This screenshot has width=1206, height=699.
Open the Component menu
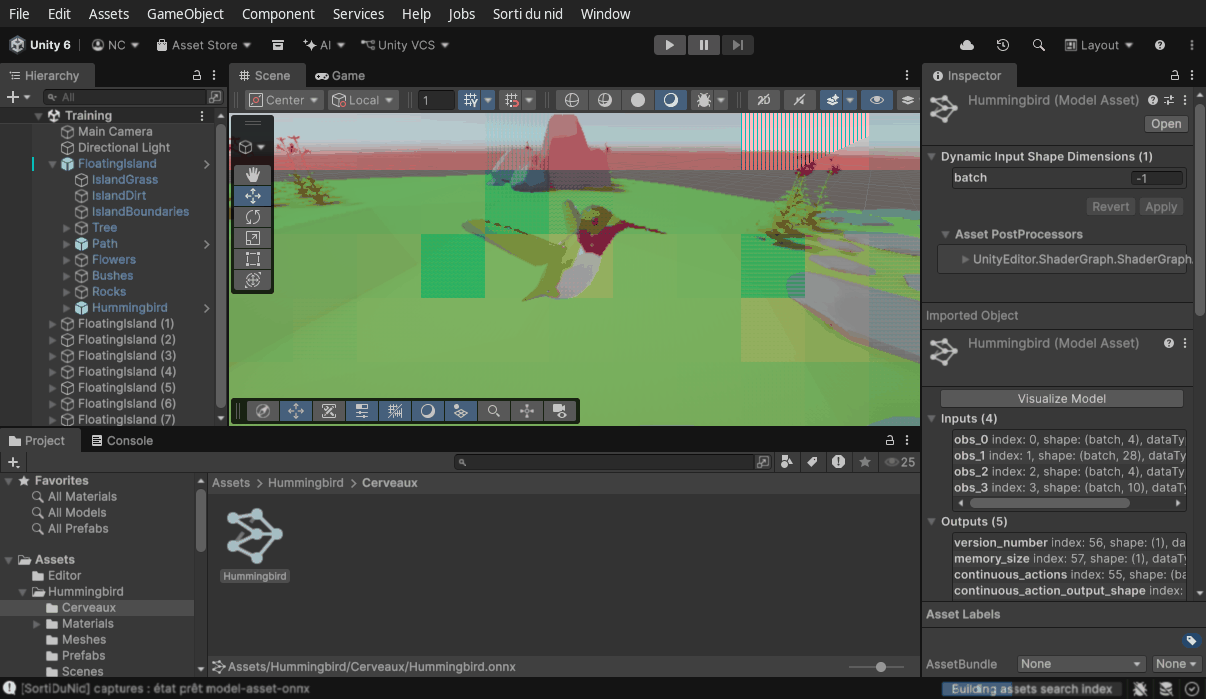(x=278, y=14)
